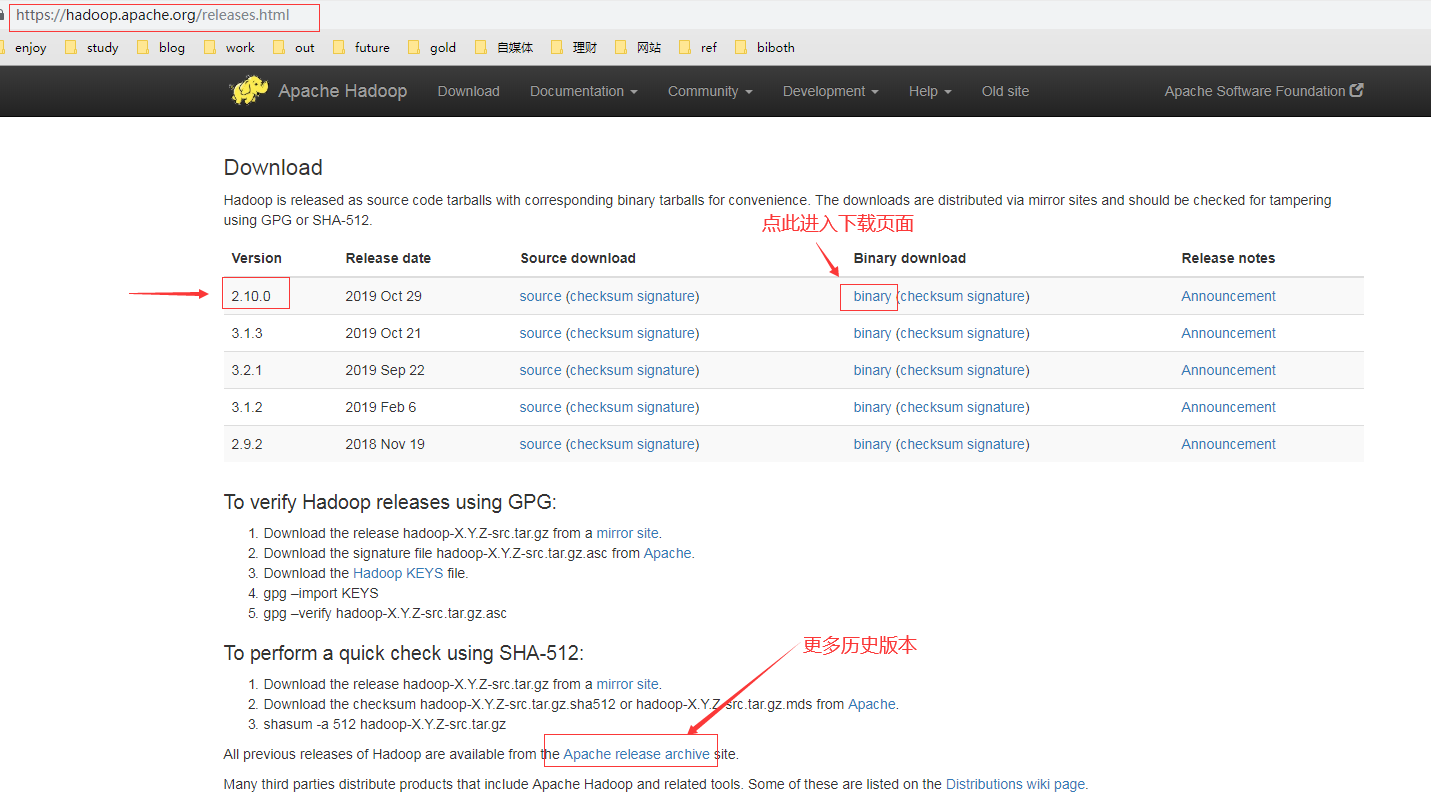This screenshot has width=1431, height=810.
Task: Expand the Development dropdown menu
Action: click(830, 91)
